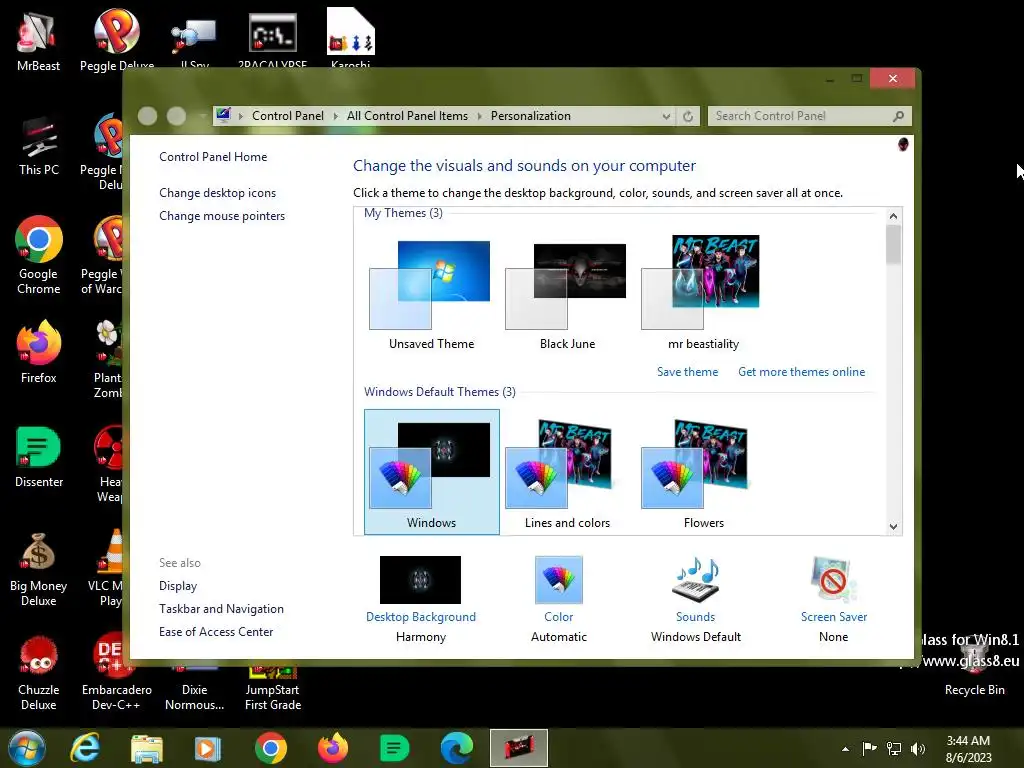Click the themes list scrollbar thumb
1024x768 pixels.
893,244
